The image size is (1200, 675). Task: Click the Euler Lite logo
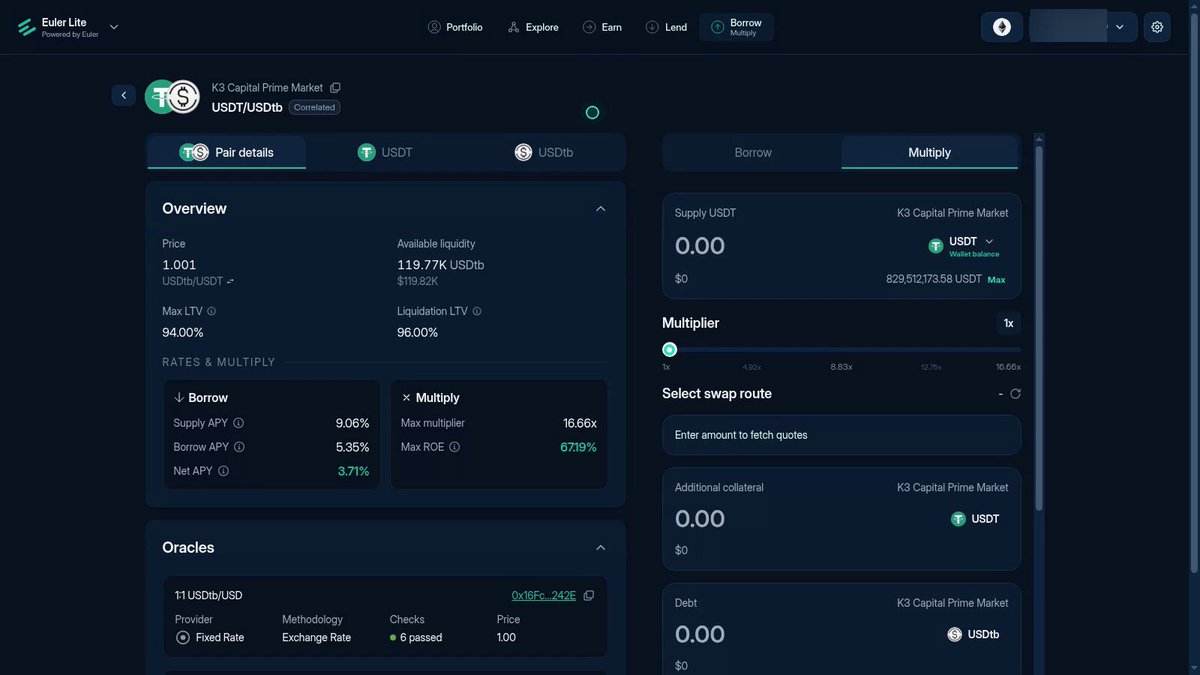(27, 27)
